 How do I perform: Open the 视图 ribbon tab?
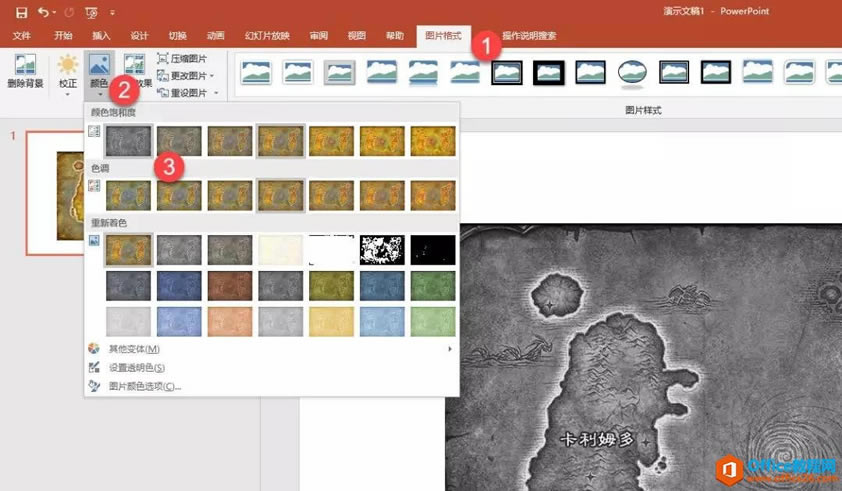(x=357, y=35)
